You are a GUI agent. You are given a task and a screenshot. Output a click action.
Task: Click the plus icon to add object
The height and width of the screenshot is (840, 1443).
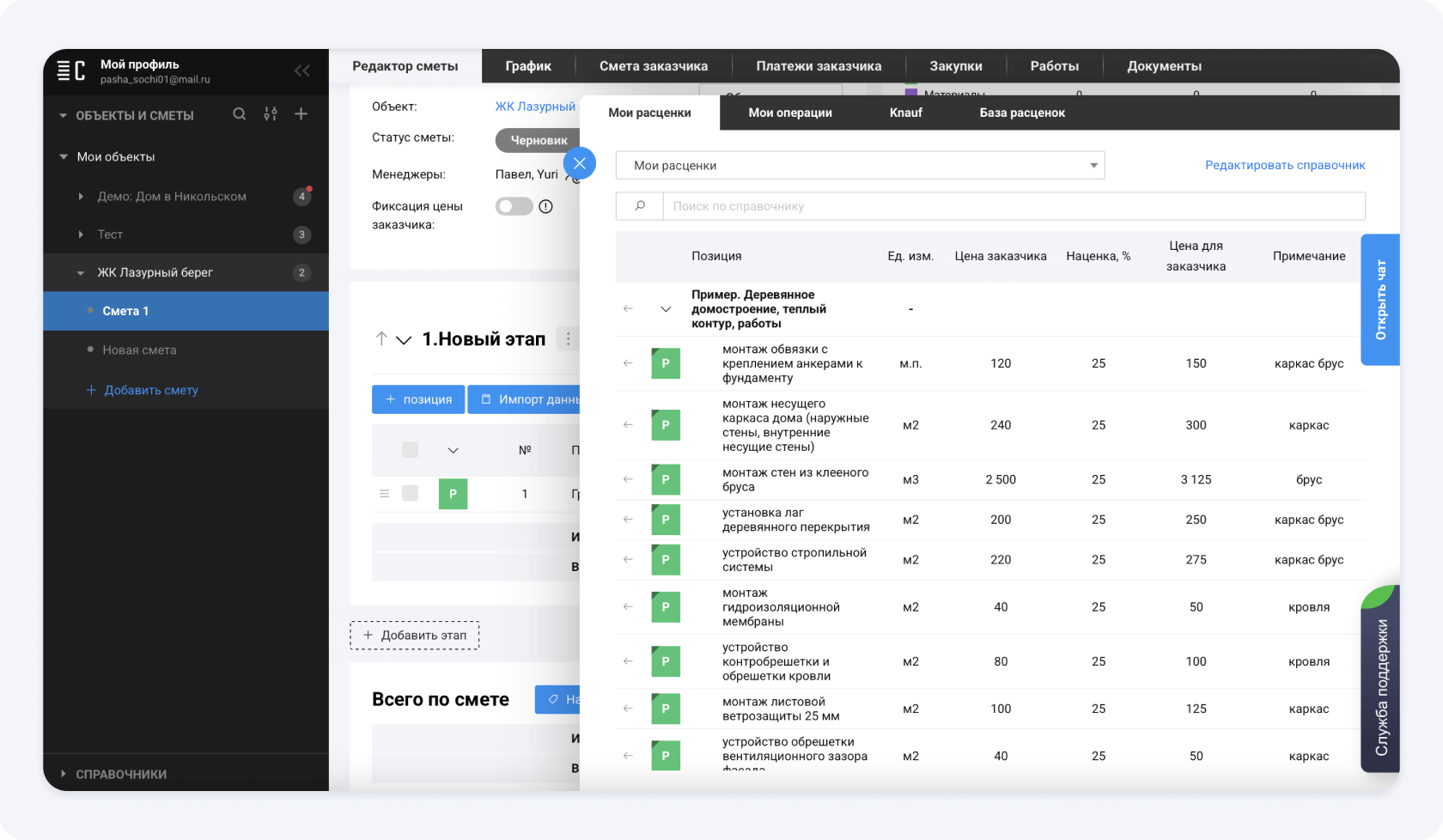(x=301, y=114)
